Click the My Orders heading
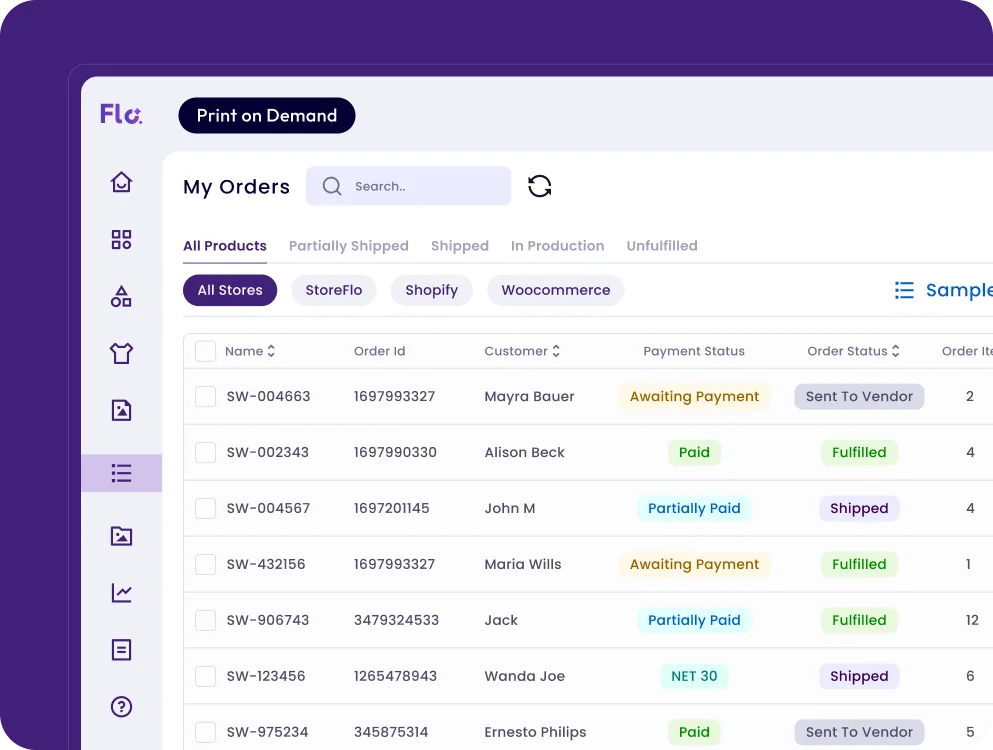This screenshot has width=993, height=750. click(x=236, y=187)
